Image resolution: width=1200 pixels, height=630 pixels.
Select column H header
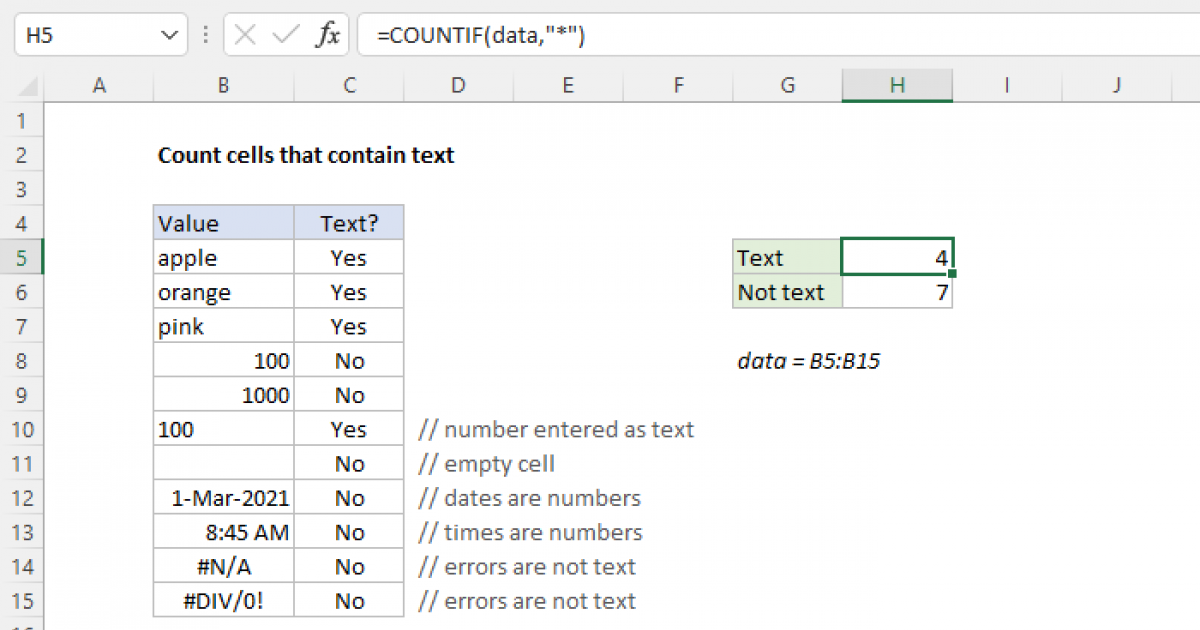pos(897,86)
